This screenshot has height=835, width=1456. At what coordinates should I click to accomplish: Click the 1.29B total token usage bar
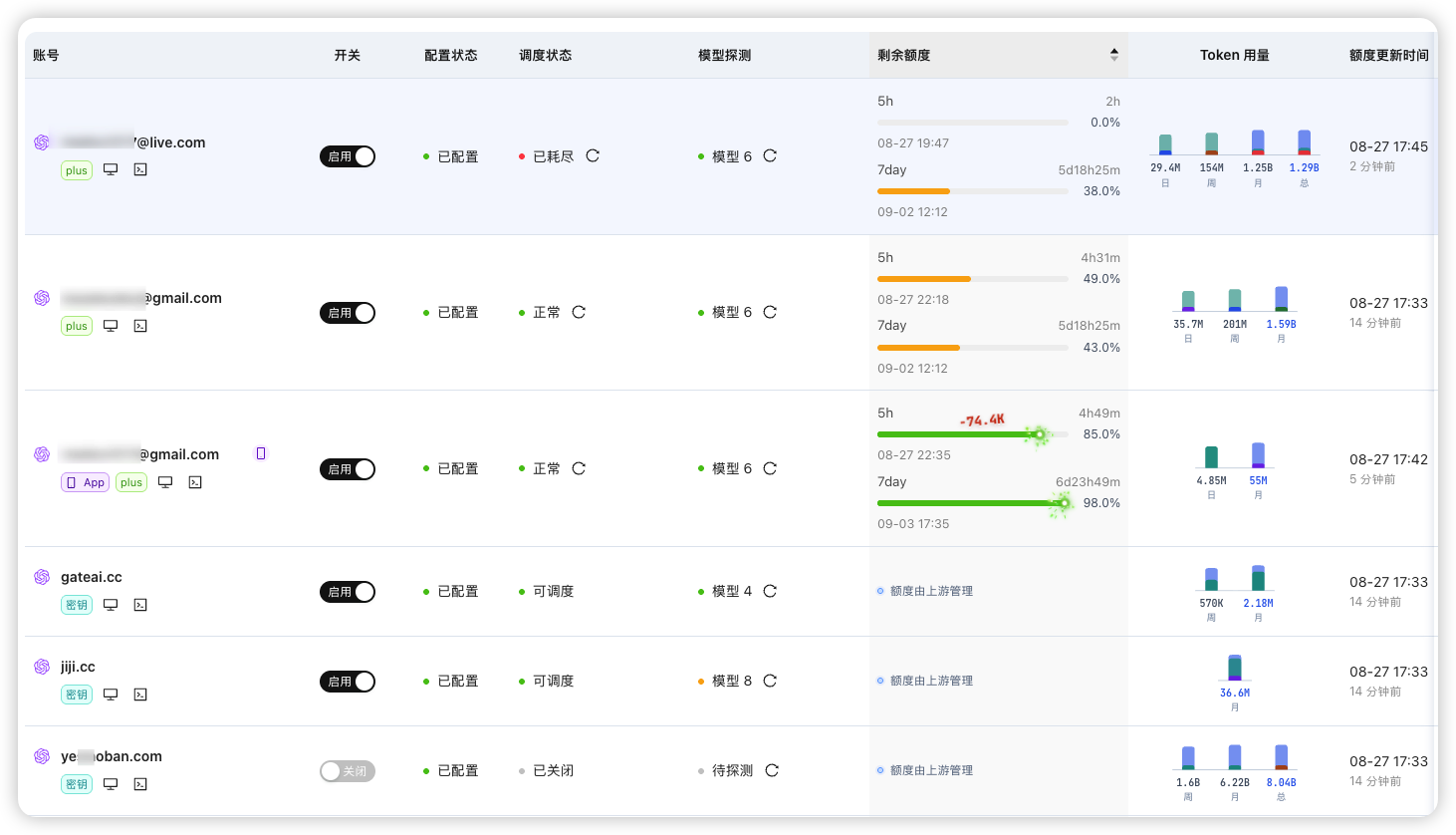point(1305,142)
